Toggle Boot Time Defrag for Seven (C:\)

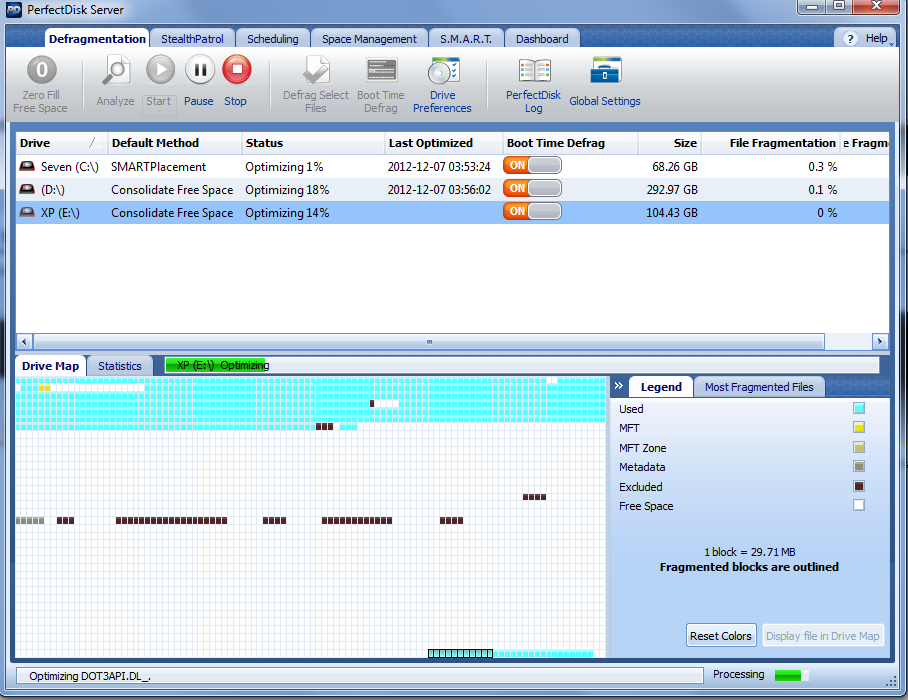tap(532, 165)
